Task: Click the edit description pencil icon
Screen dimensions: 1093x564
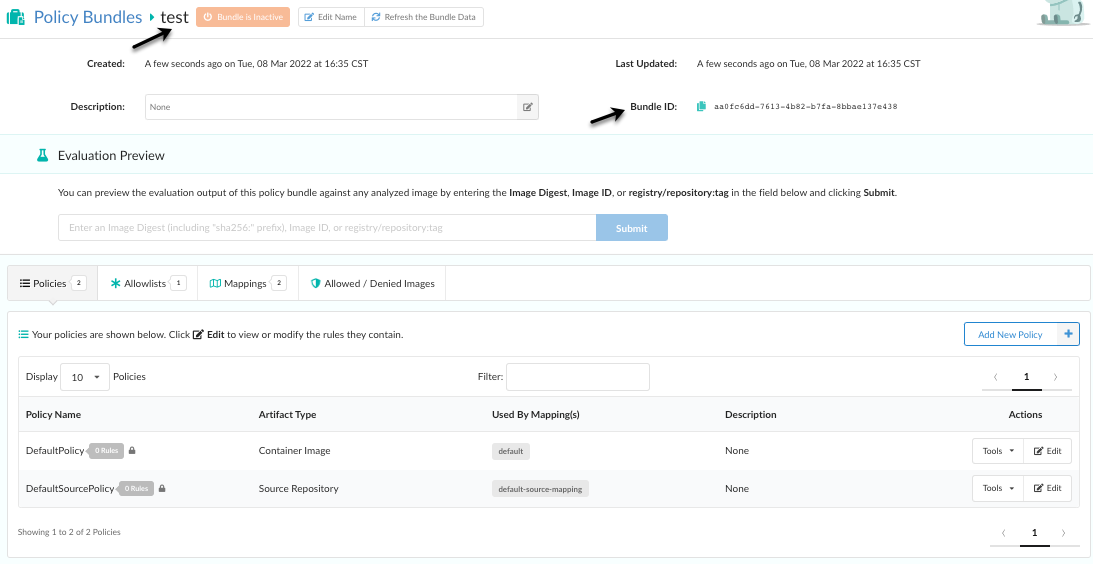Action: pyautogui.click(x=527, y=107)
